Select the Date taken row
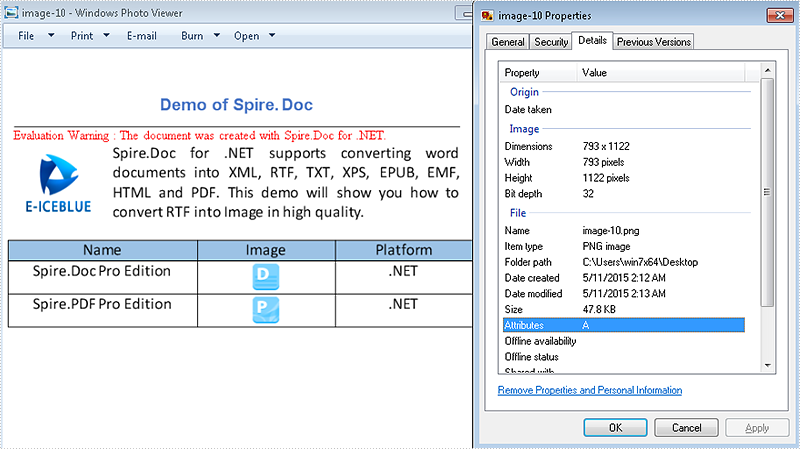Screen dimensions: 800x449 [x=623, y=109]
